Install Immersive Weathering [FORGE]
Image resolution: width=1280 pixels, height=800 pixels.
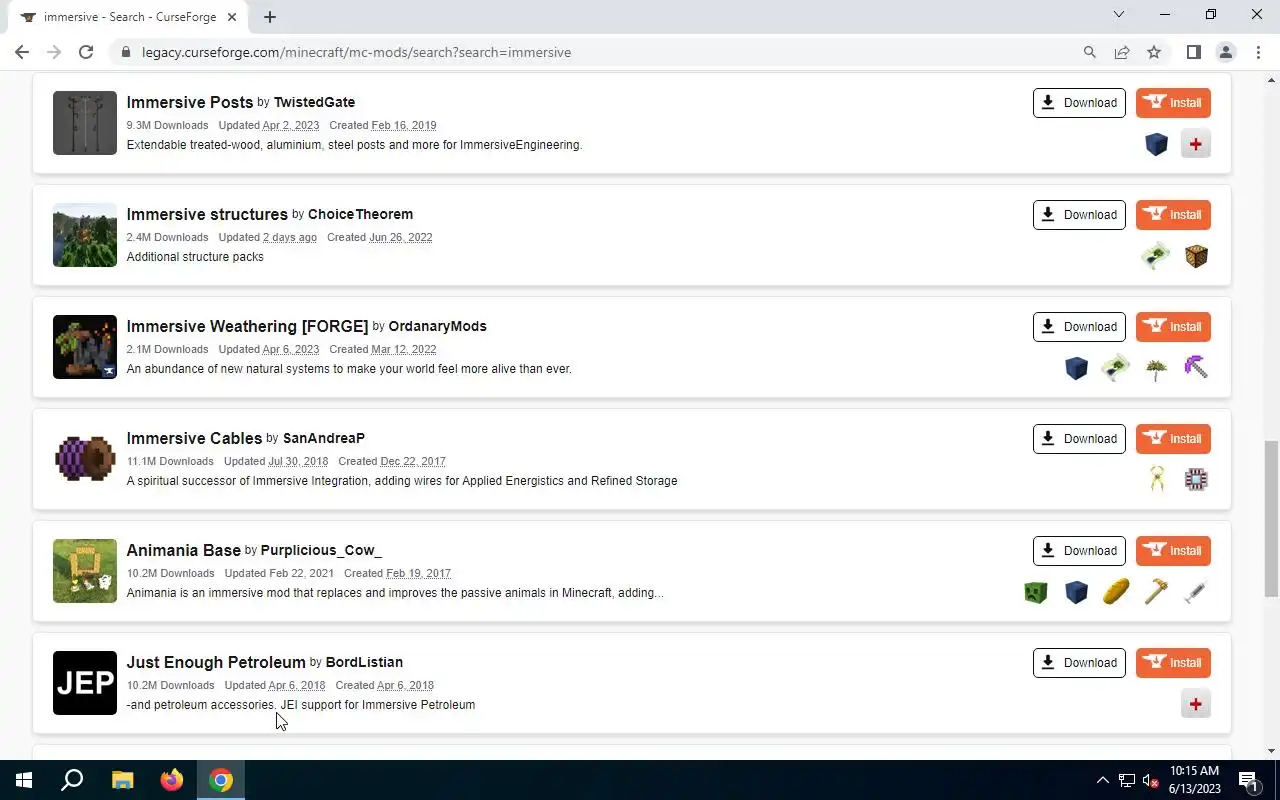point(1173,327)
